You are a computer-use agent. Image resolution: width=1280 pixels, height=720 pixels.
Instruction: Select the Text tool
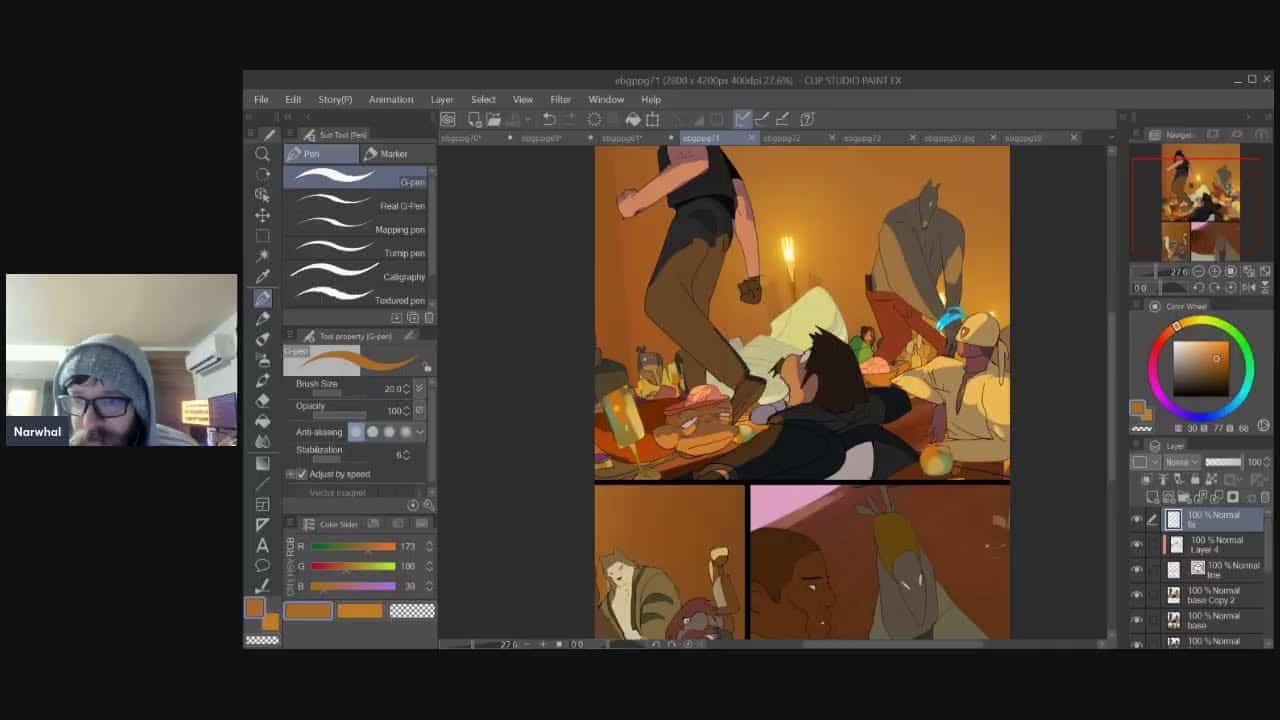click(262, 545)
